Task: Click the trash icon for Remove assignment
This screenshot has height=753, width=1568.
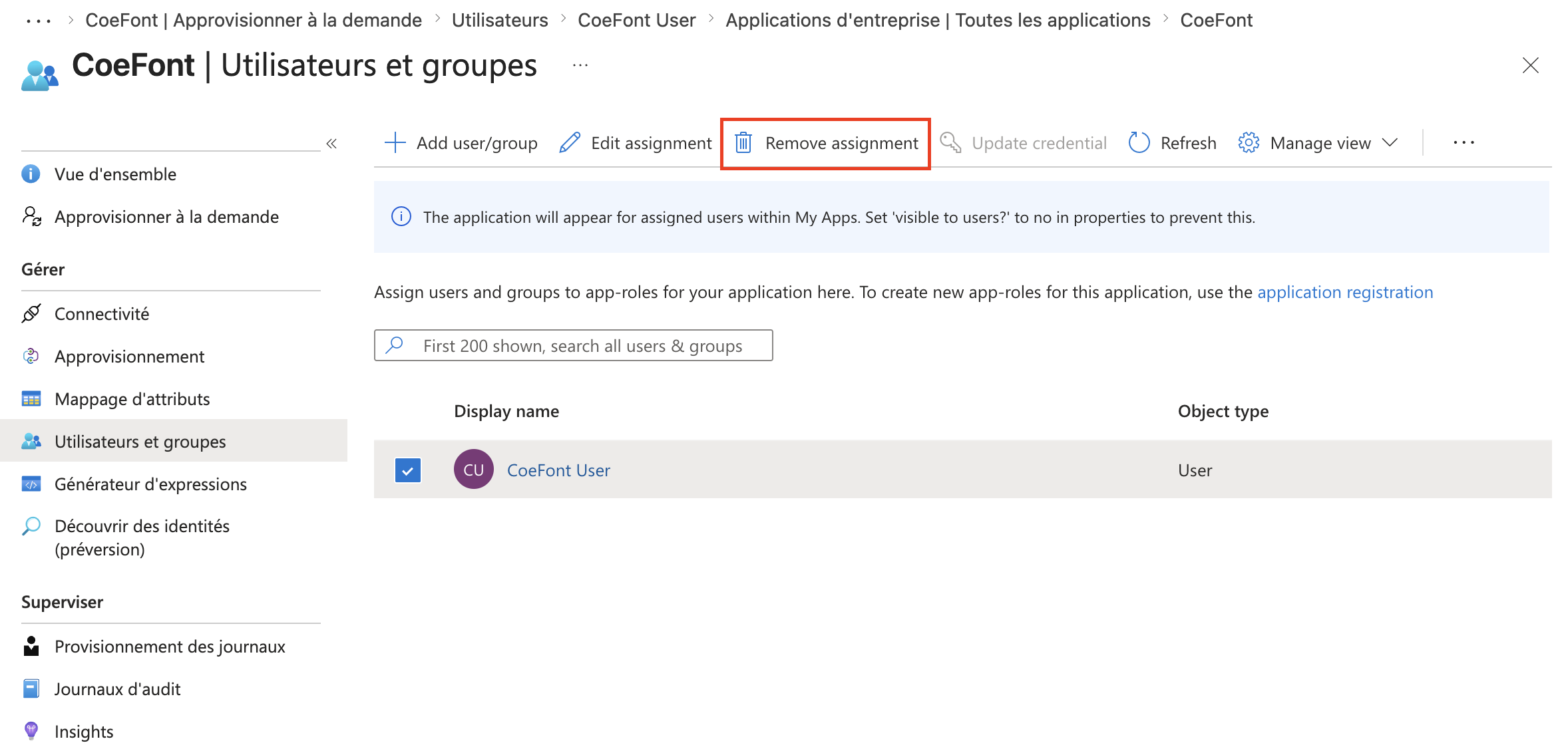Action: tap(743, 143)
